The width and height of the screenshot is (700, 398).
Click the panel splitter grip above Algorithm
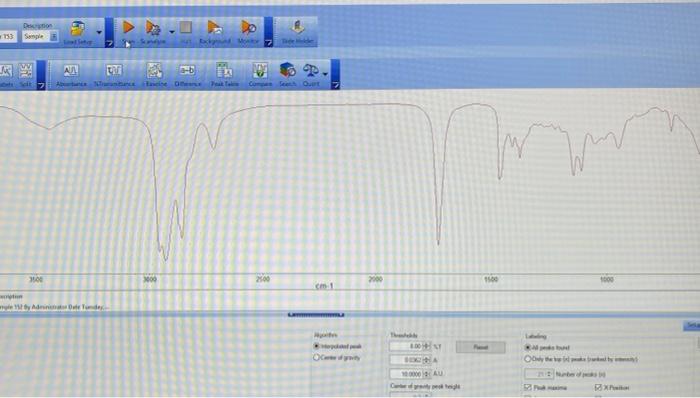(x=316, y=315)
